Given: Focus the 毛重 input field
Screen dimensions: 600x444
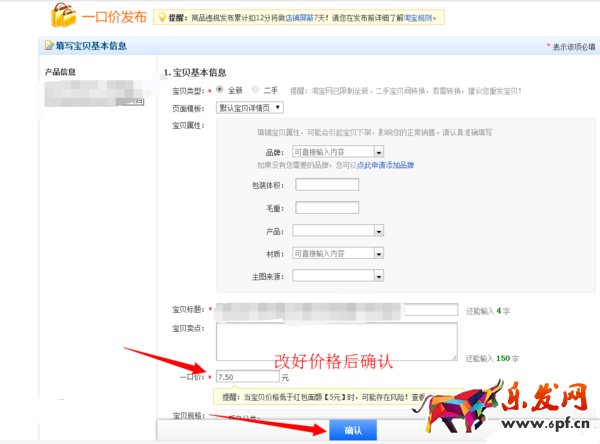Looking at the screenshot, I should (327, 207).
